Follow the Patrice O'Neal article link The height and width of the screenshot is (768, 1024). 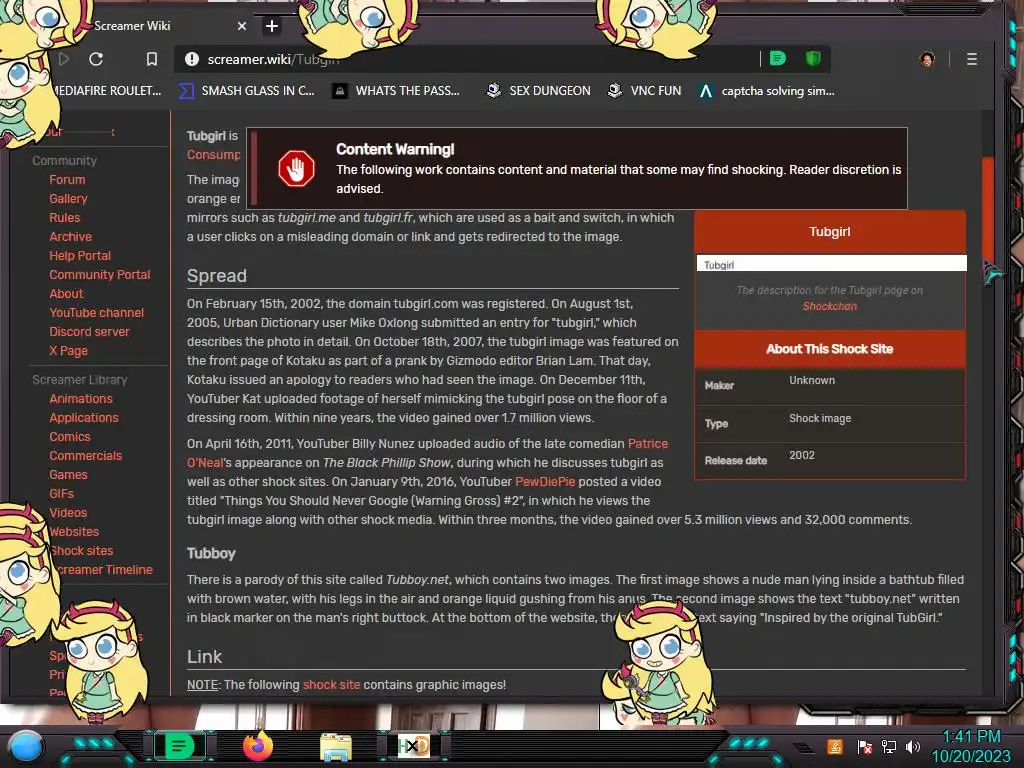pos(647,443)
